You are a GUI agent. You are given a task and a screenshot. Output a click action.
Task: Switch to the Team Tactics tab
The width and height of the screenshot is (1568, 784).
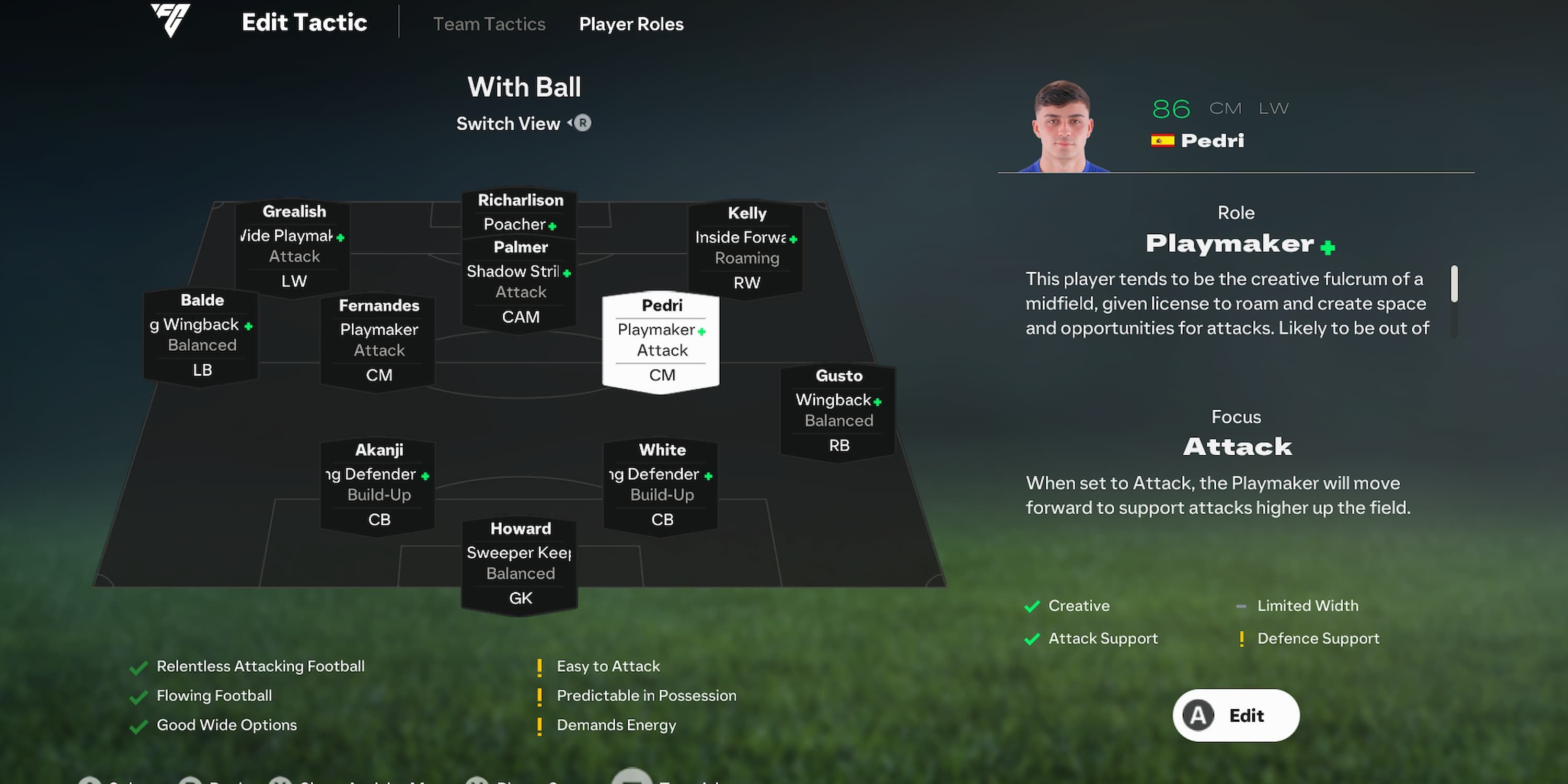click(489, 24)
